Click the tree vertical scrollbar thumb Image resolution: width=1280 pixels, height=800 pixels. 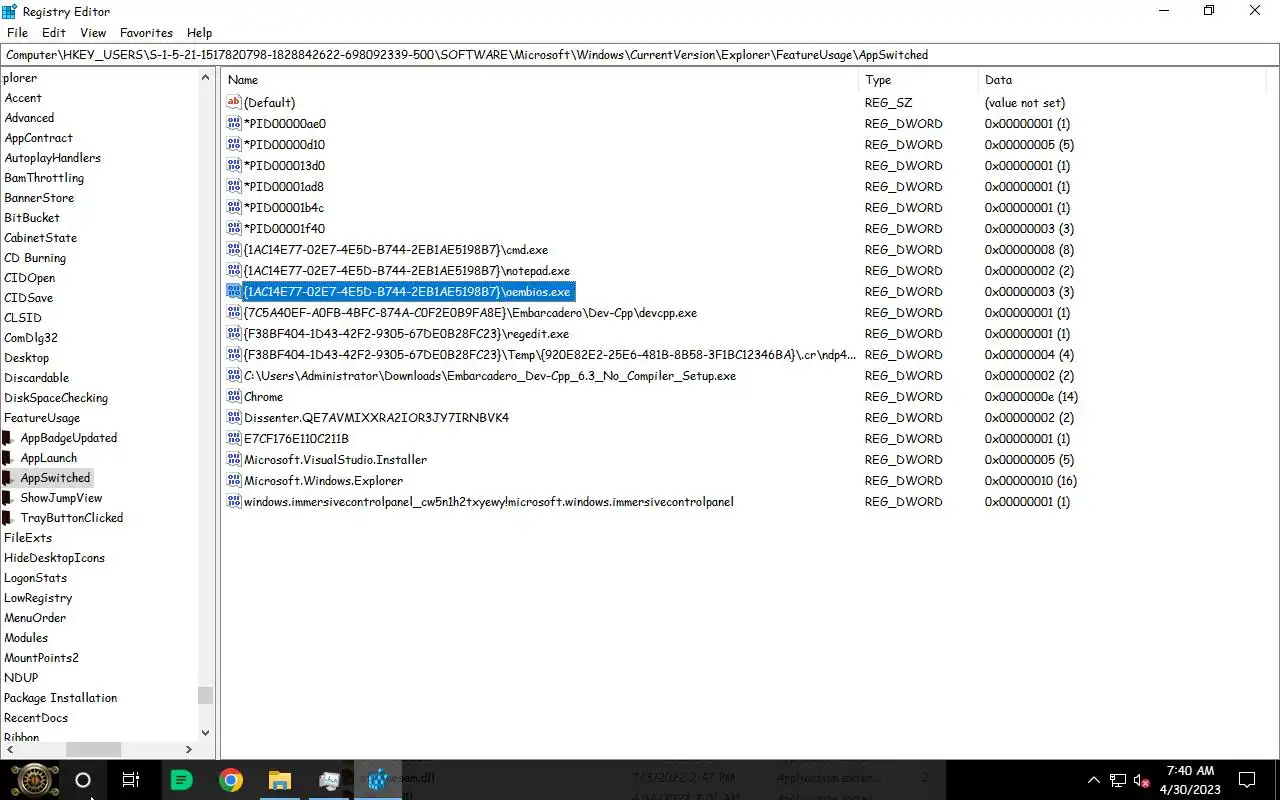point(205,695)
